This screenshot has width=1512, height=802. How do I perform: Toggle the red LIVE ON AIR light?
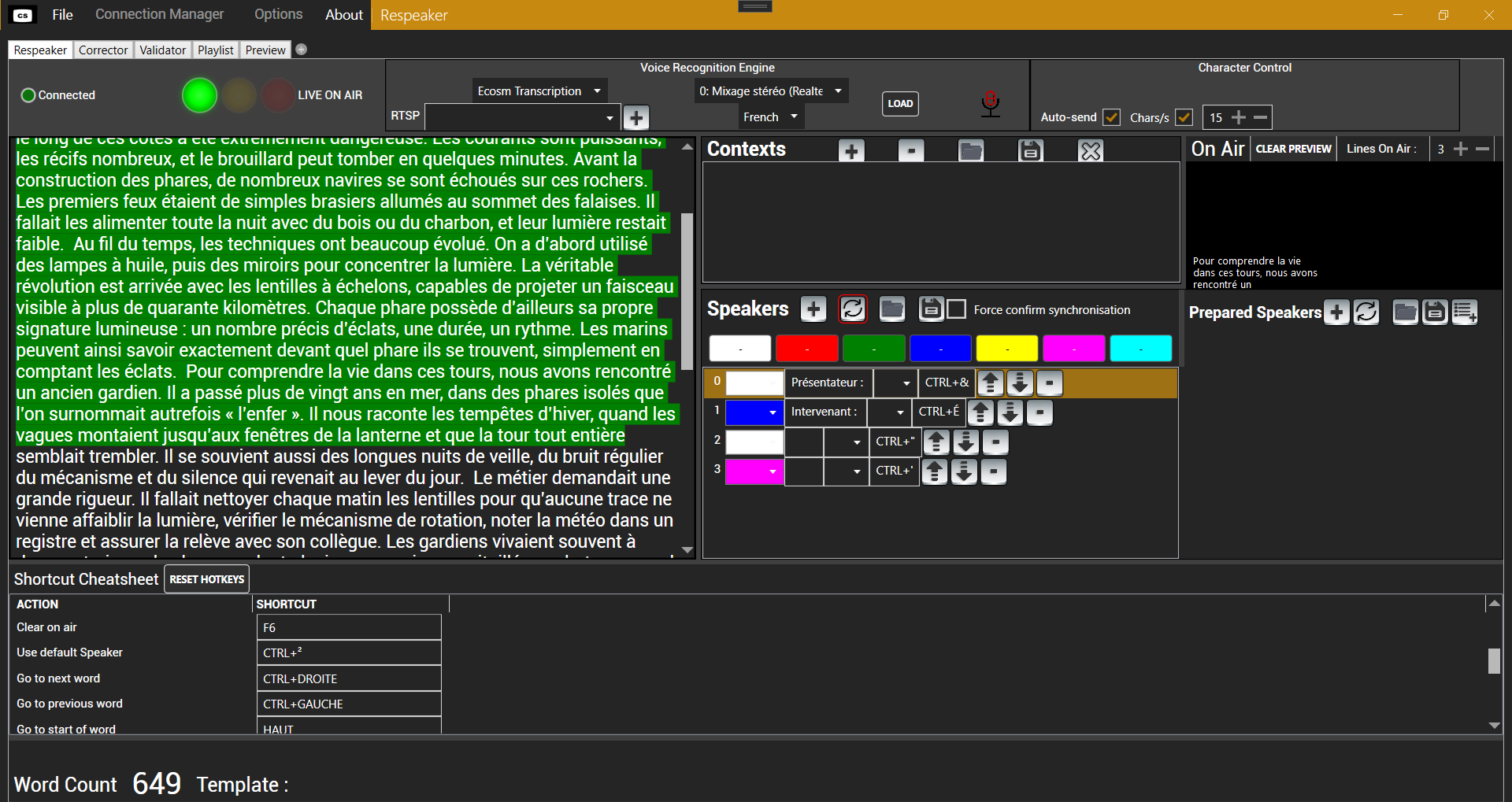click(x=278, y=95)
